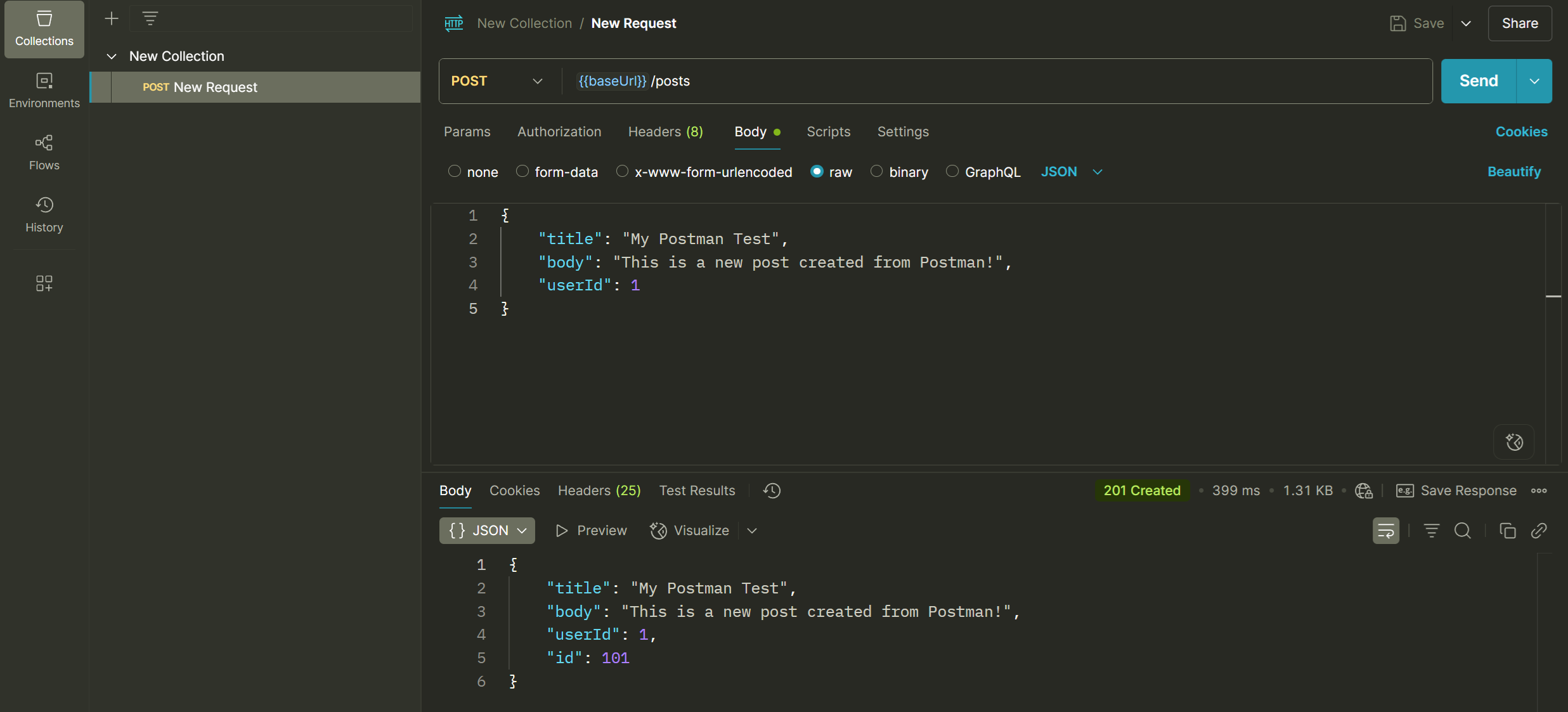Click the response filter icon
Screen dimensions: 1568x712
point(1432,531)
